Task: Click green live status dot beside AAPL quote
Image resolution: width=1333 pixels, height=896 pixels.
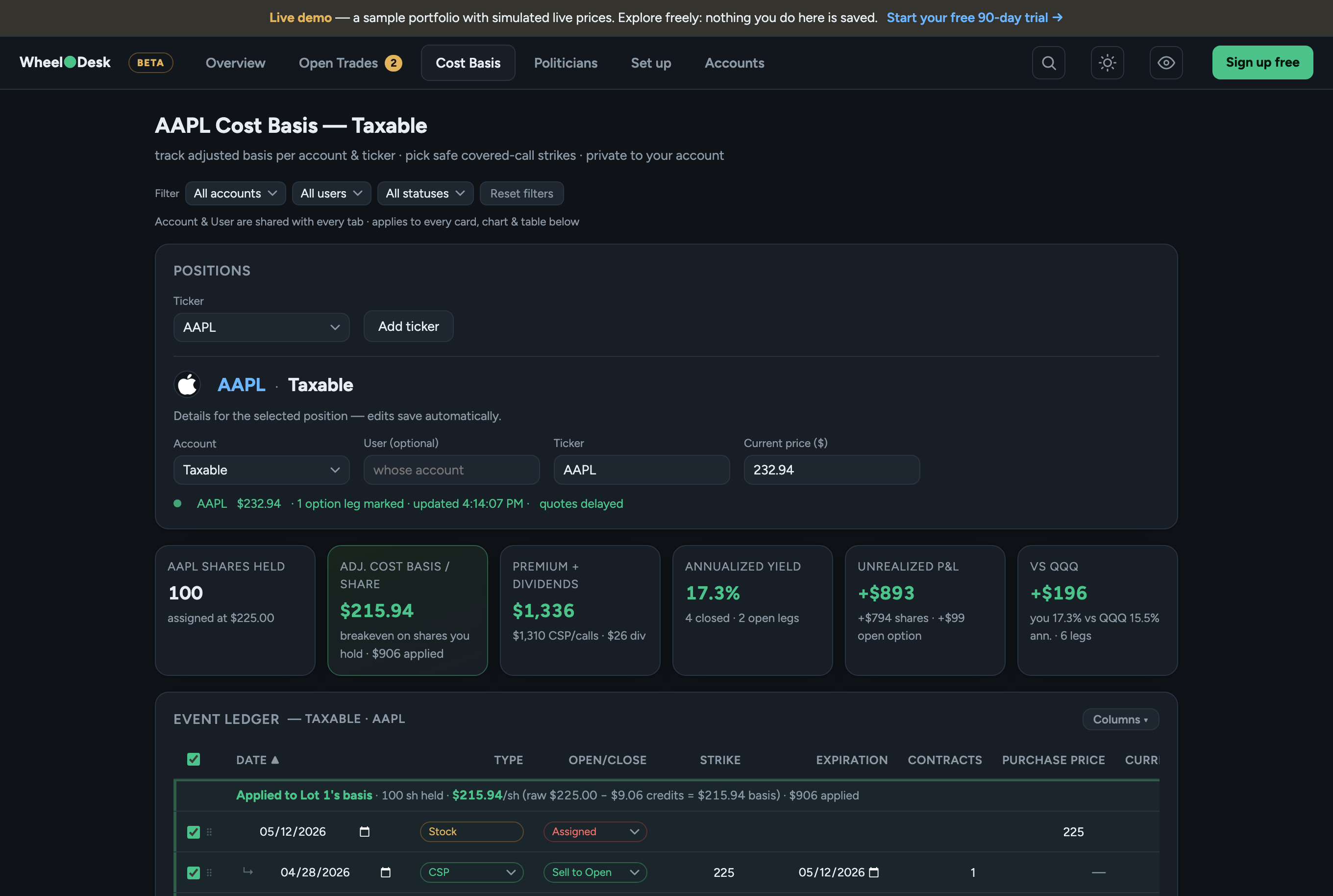Action: pyautogui.click(x=178, y=503)
